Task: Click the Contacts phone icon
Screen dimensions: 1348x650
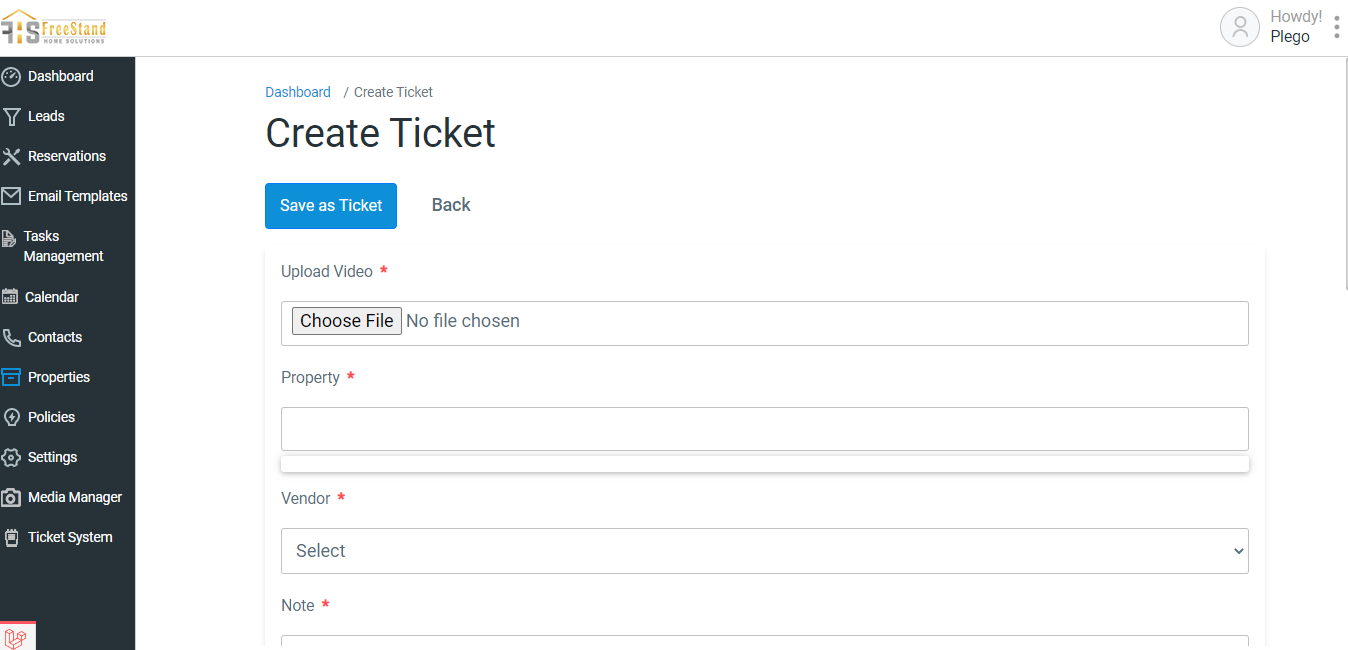Action: (x=11, y=337)
